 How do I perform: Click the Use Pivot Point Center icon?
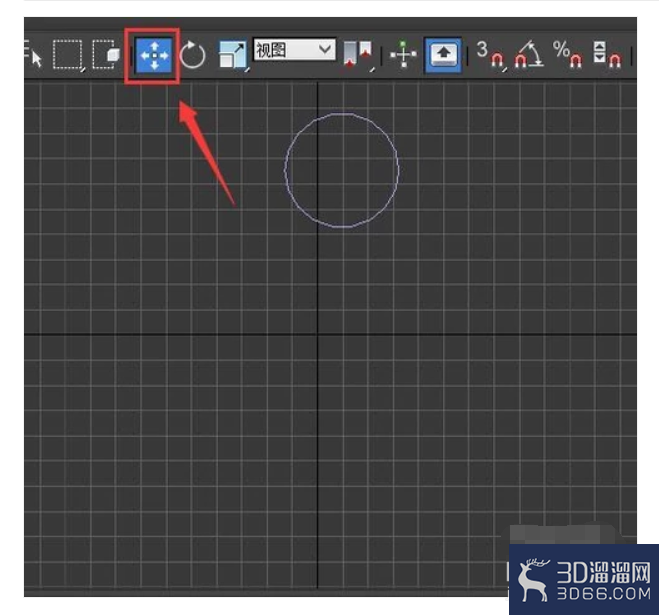coord(358,55)
